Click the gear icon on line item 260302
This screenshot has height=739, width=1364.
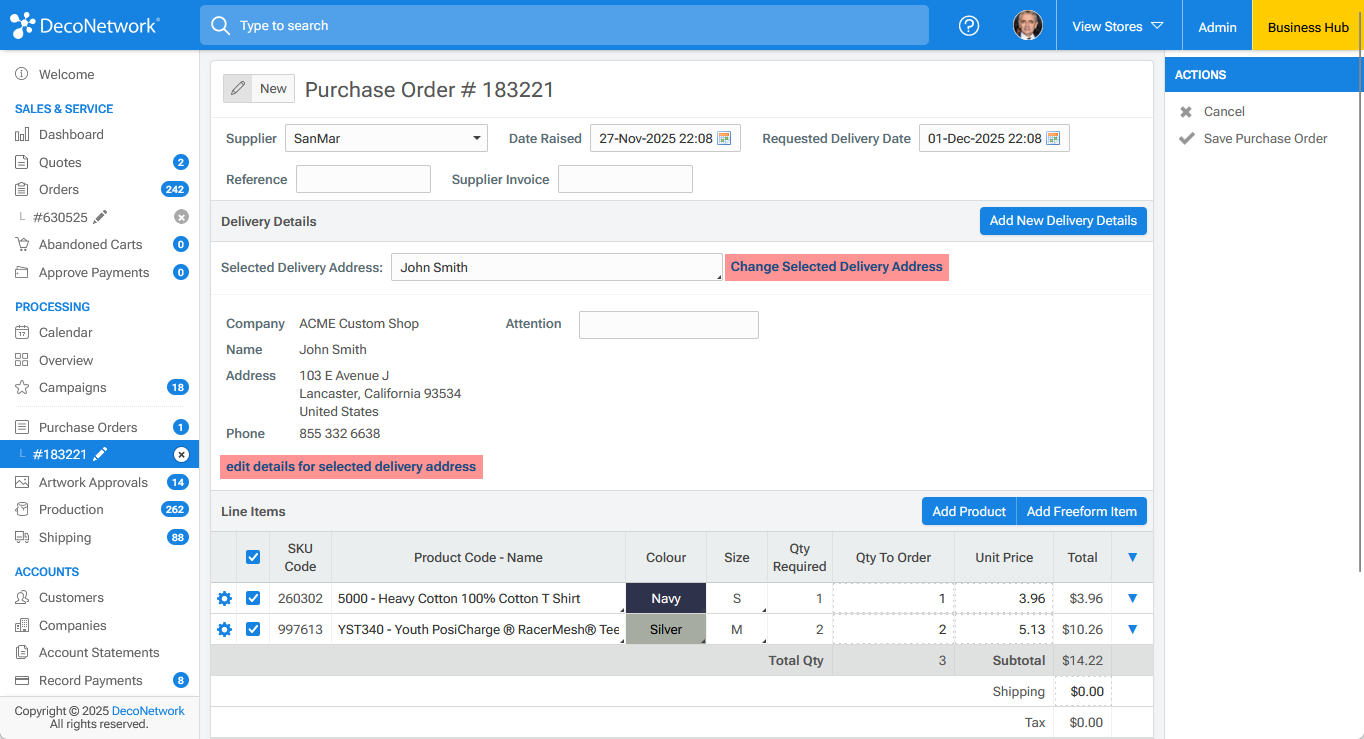(x=224, y=598)
